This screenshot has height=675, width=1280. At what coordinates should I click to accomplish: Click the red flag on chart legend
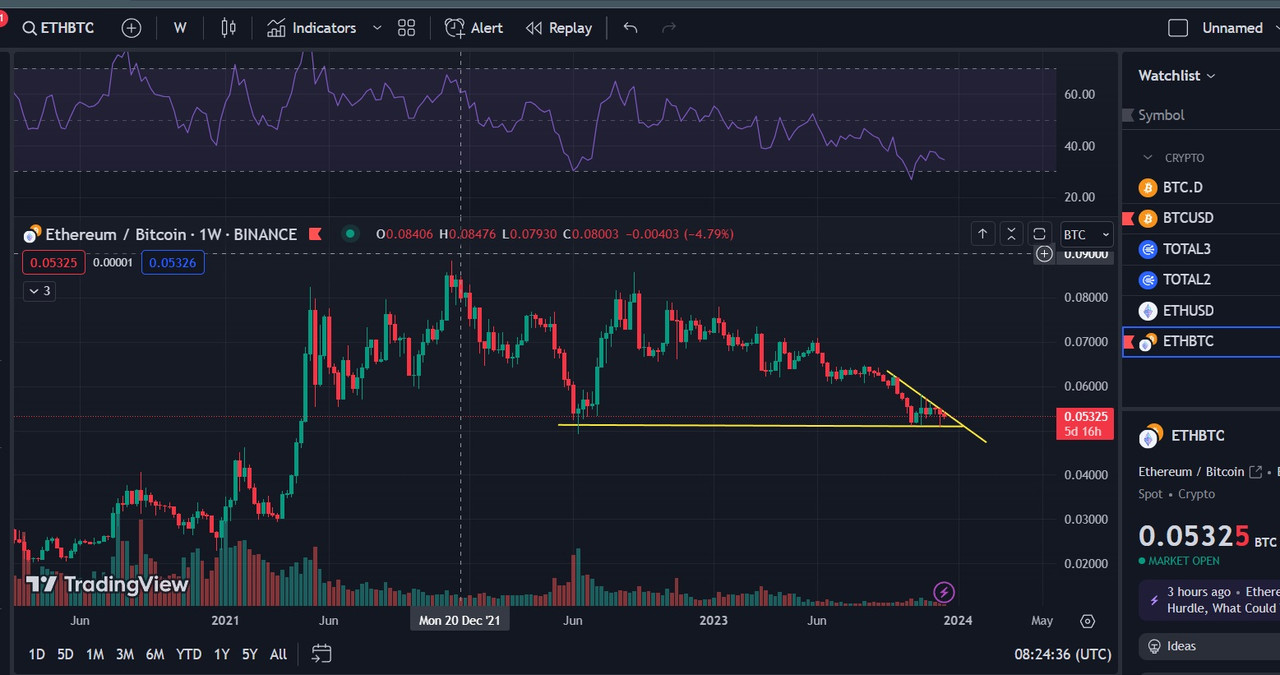[315, 234]
